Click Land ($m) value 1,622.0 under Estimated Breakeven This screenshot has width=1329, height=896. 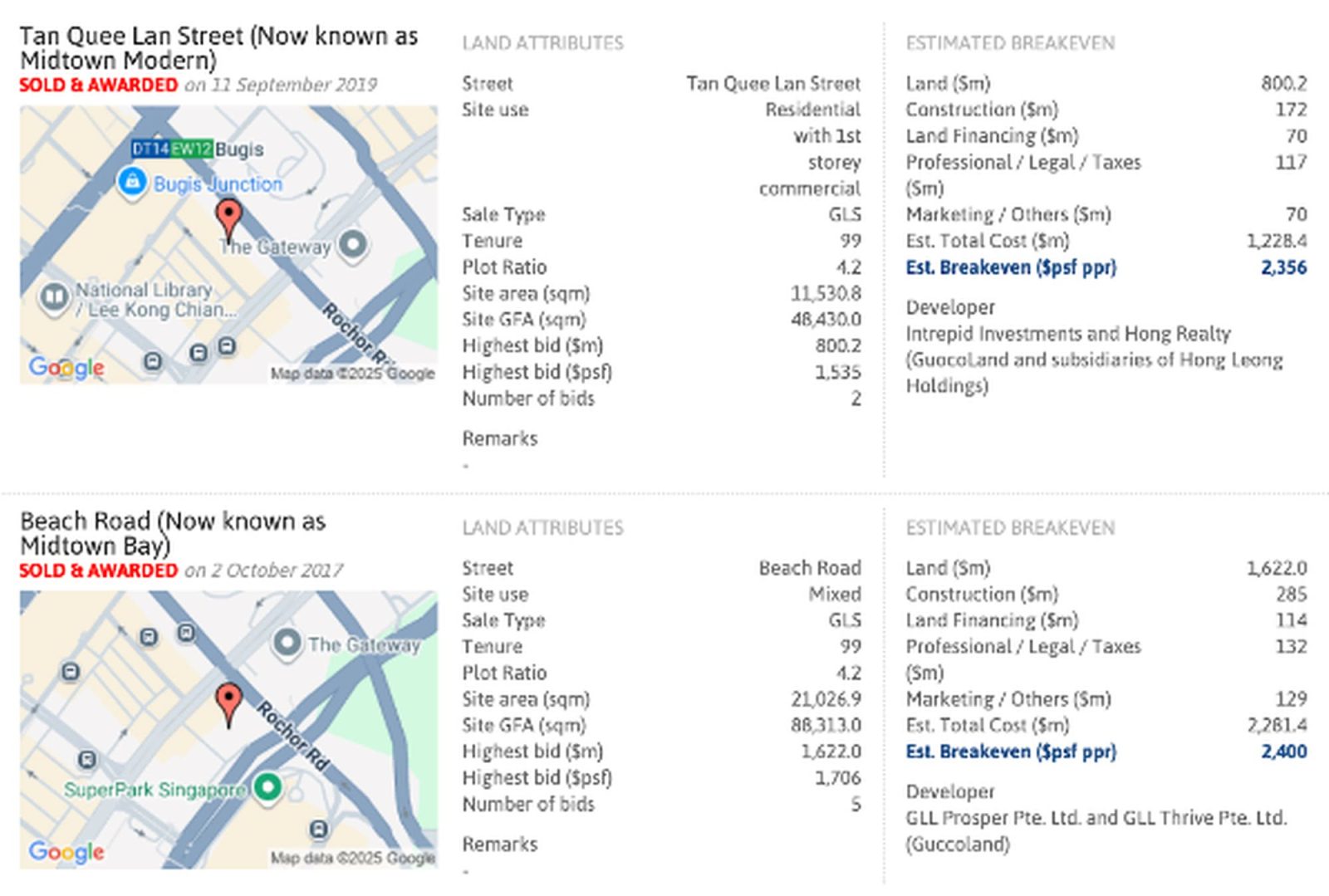pyautogui.click(x=1277, y=568)
